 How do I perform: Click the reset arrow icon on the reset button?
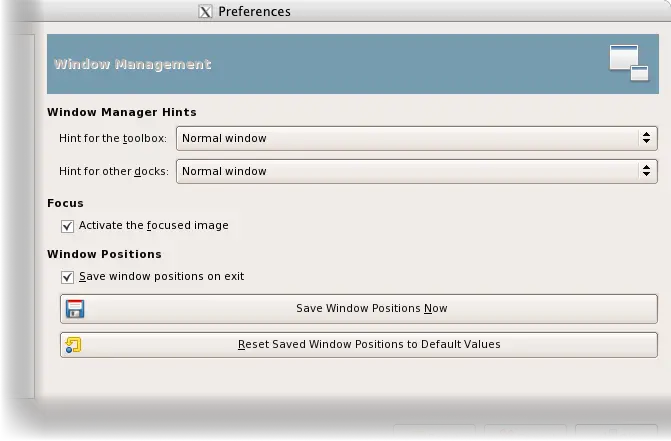coord(73,345)
